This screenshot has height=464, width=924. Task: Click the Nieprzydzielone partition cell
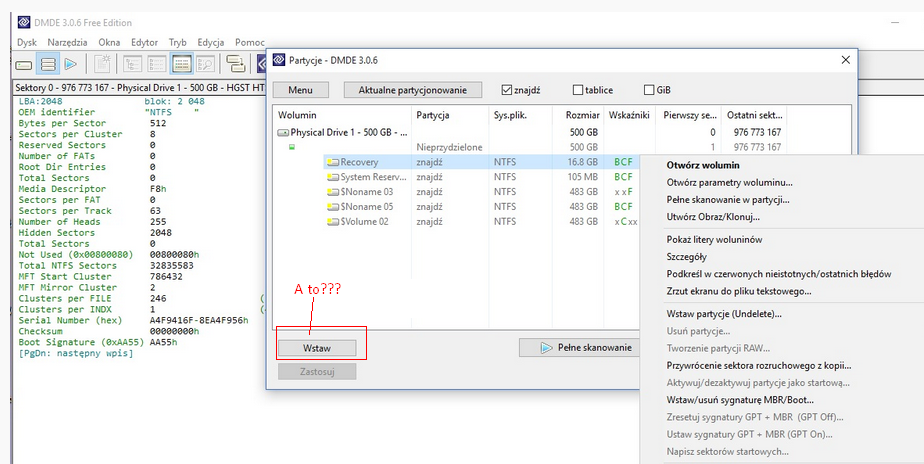click(x=450, y=147)
